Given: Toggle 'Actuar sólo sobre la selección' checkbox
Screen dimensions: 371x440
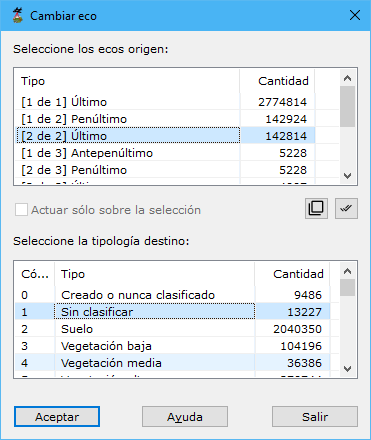Looking at the screenshot, I should pos(21,210).
